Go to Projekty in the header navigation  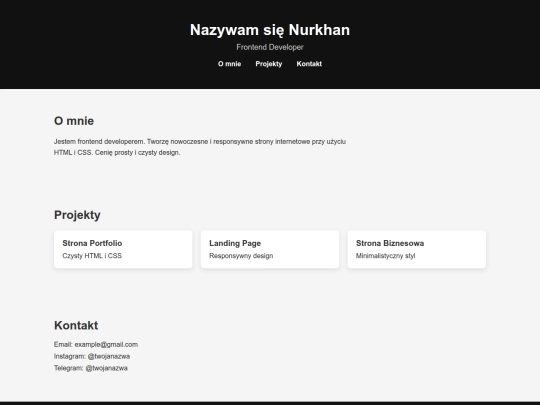(269, 64)
